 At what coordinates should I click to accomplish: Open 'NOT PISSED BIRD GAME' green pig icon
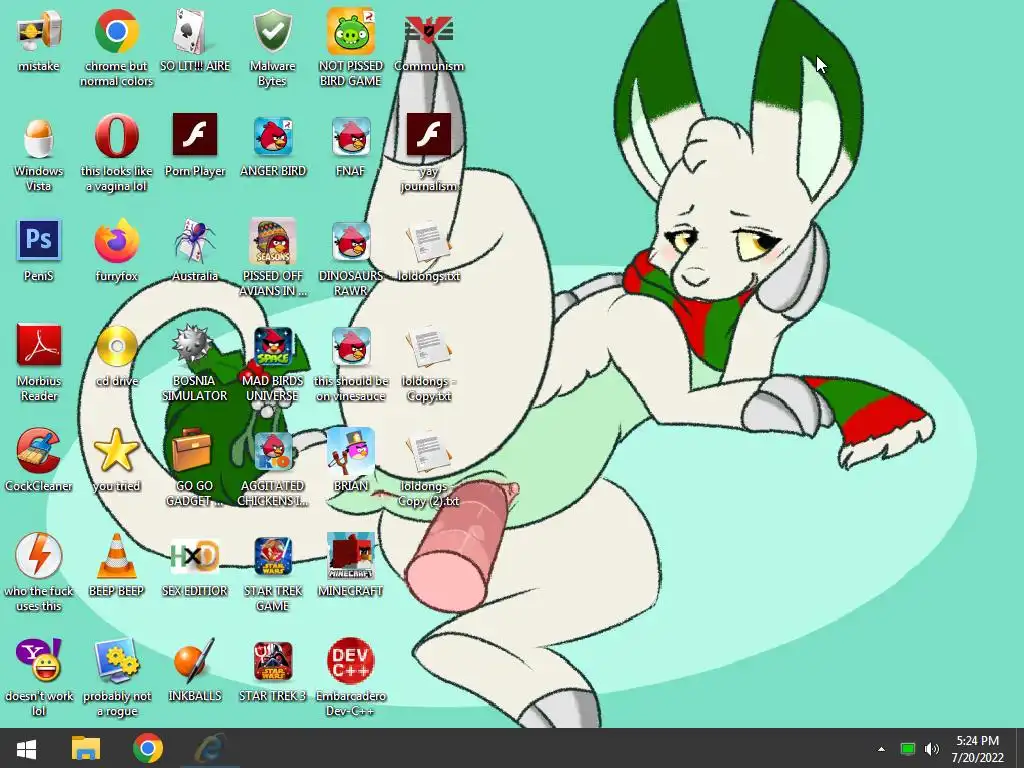[351, 31]
